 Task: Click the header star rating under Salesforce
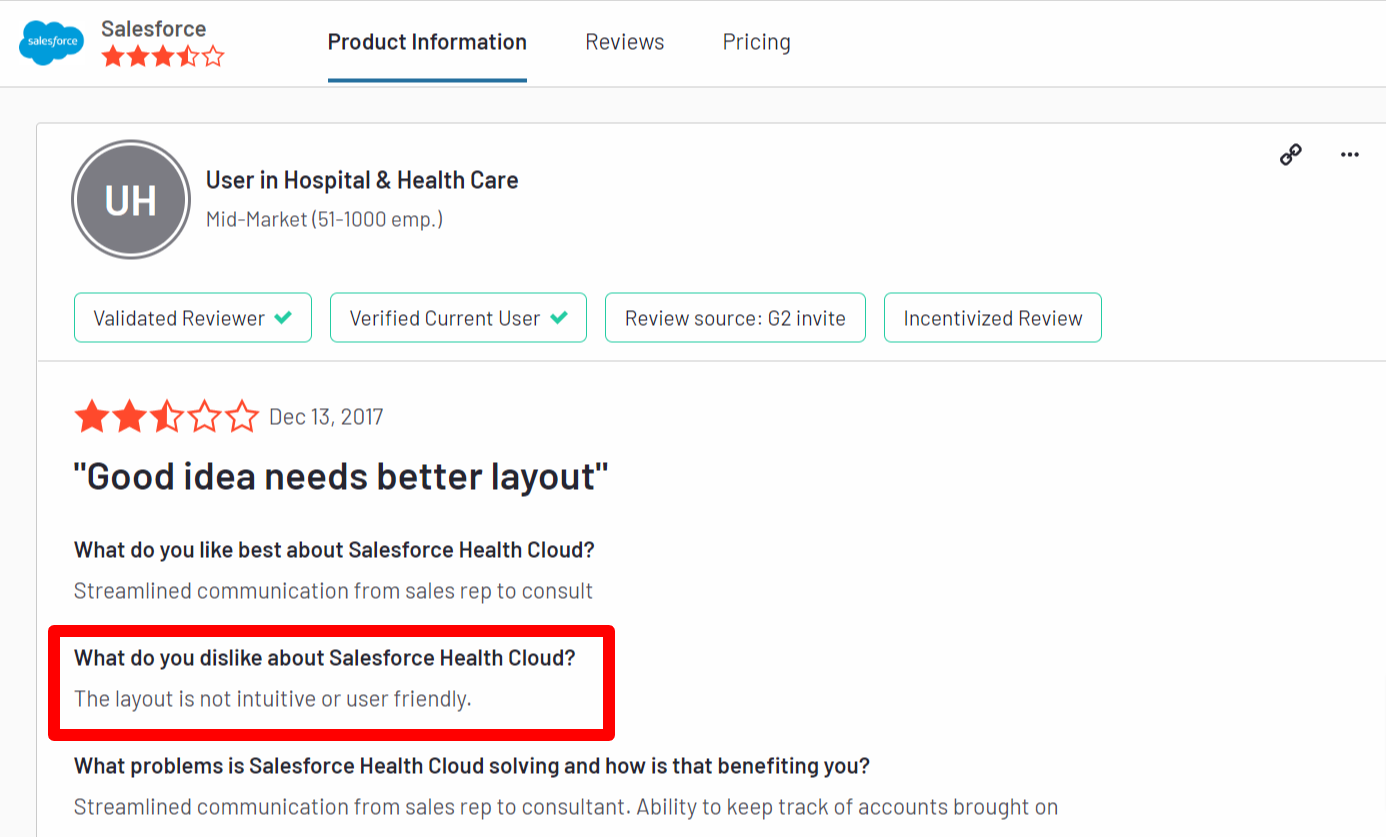coord(163,57)
